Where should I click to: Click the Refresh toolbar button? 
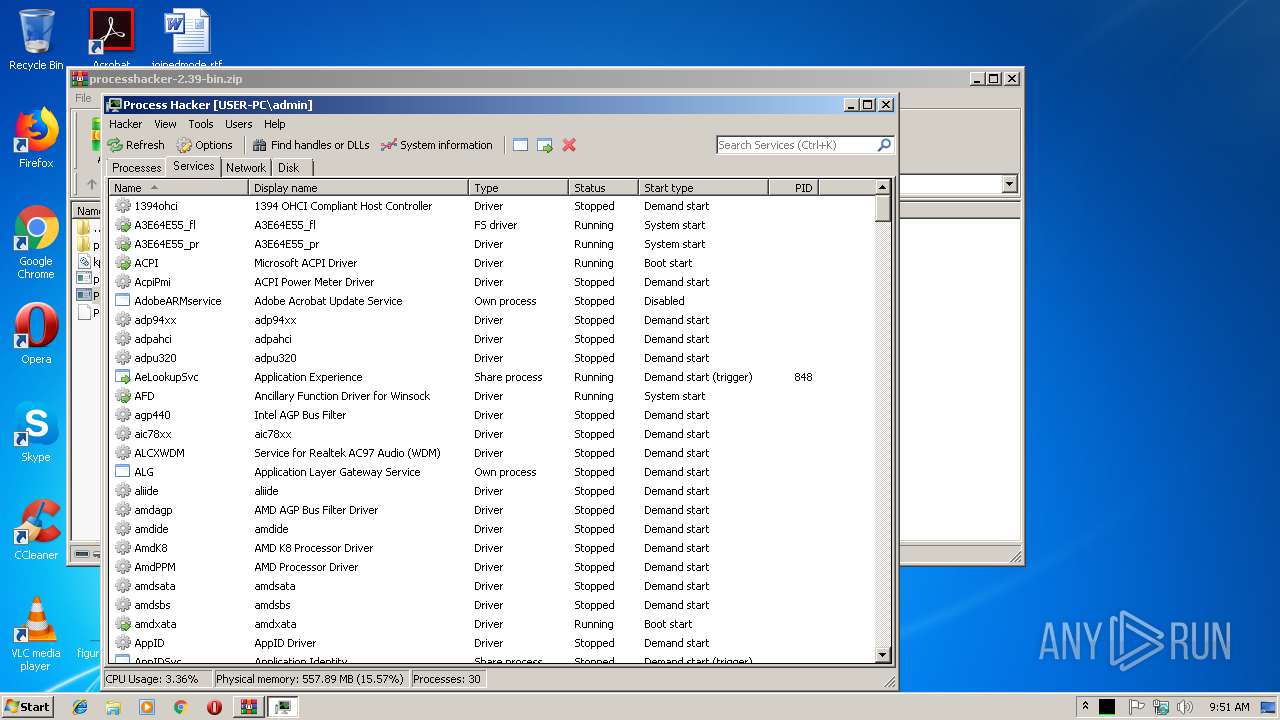pos(136,145)
